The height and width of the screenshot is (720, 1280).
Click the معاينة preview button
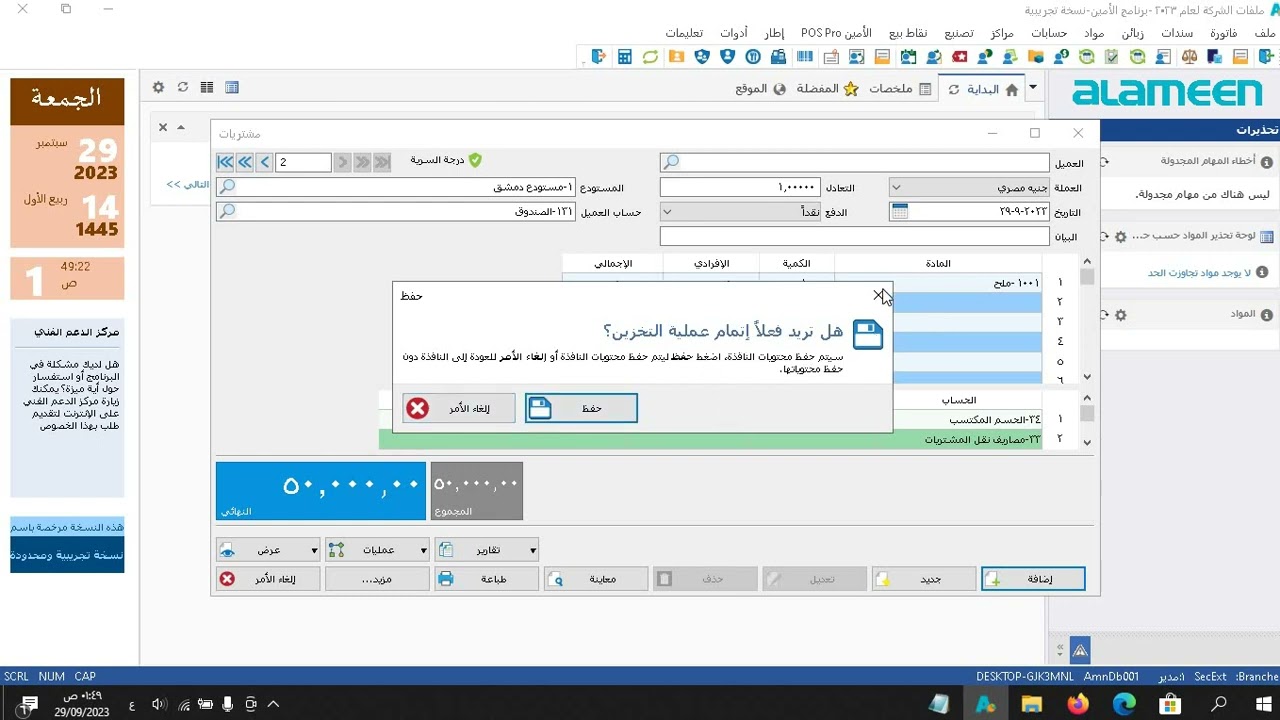(596, 579)
